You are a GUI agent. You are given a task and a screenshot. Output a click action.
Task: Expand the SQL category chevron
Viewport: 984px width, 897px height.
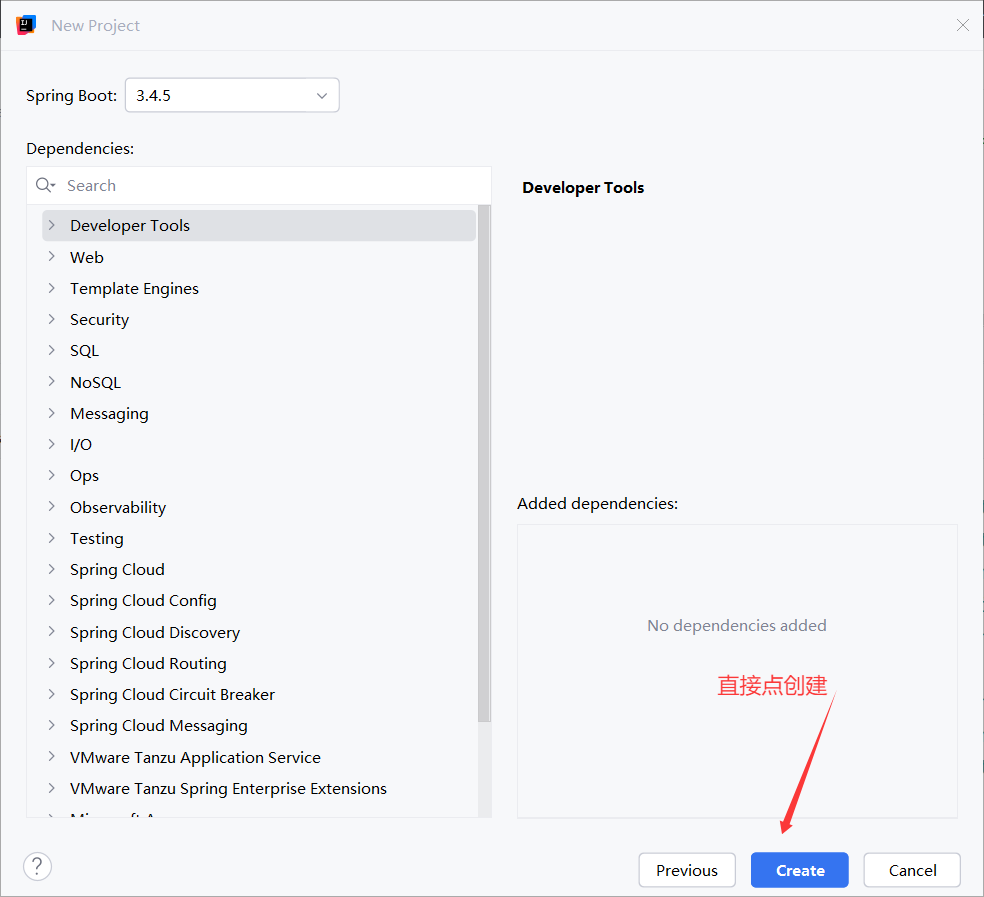coord(52,350)
